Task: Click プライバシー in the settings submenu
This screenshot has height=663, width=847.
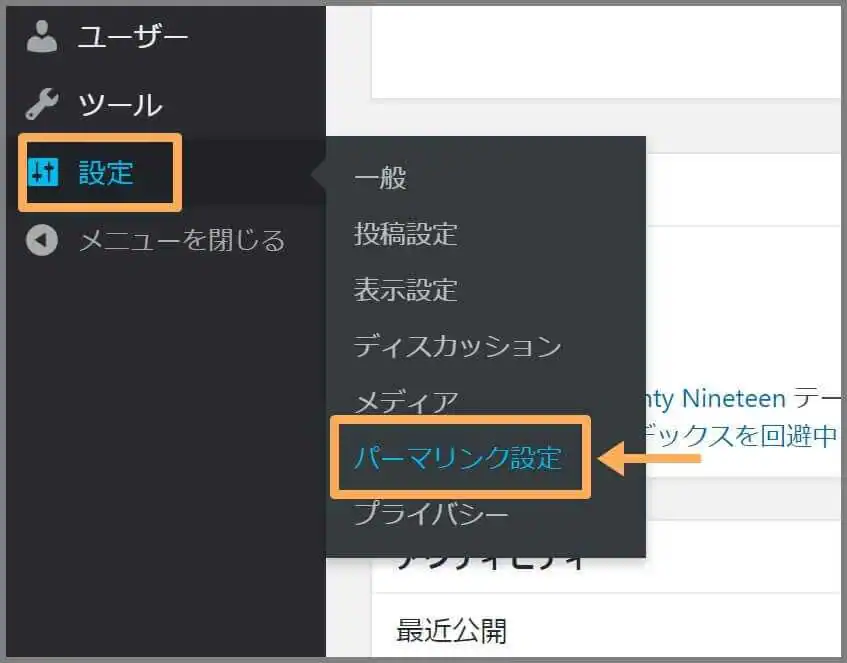Action: click(431, 515)
